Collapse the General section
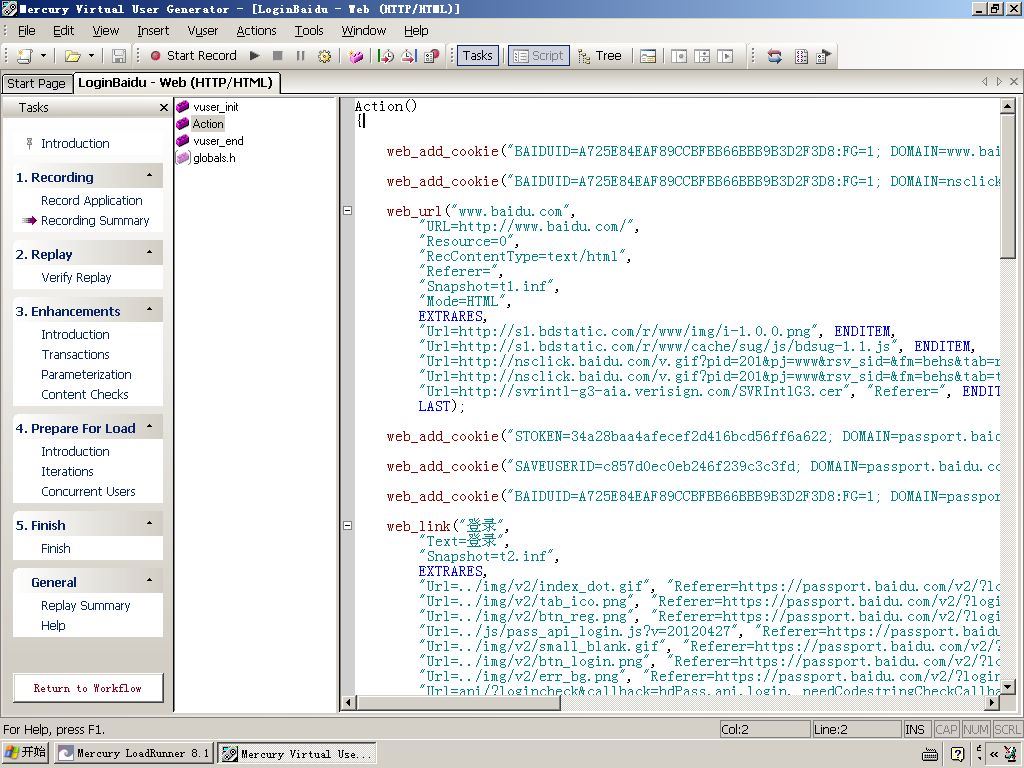The width and height of the screenshot is (1024, 768). (x=150, y=581)
